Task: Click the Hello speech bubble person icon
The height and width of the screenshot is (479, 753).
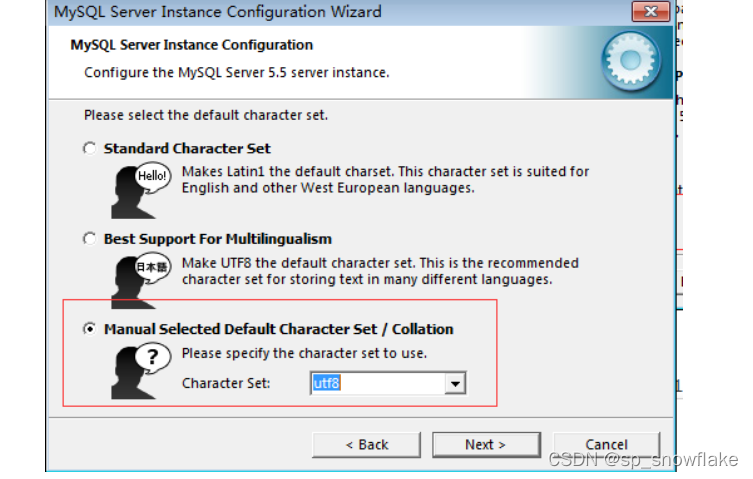Action: tap(141, 191)
